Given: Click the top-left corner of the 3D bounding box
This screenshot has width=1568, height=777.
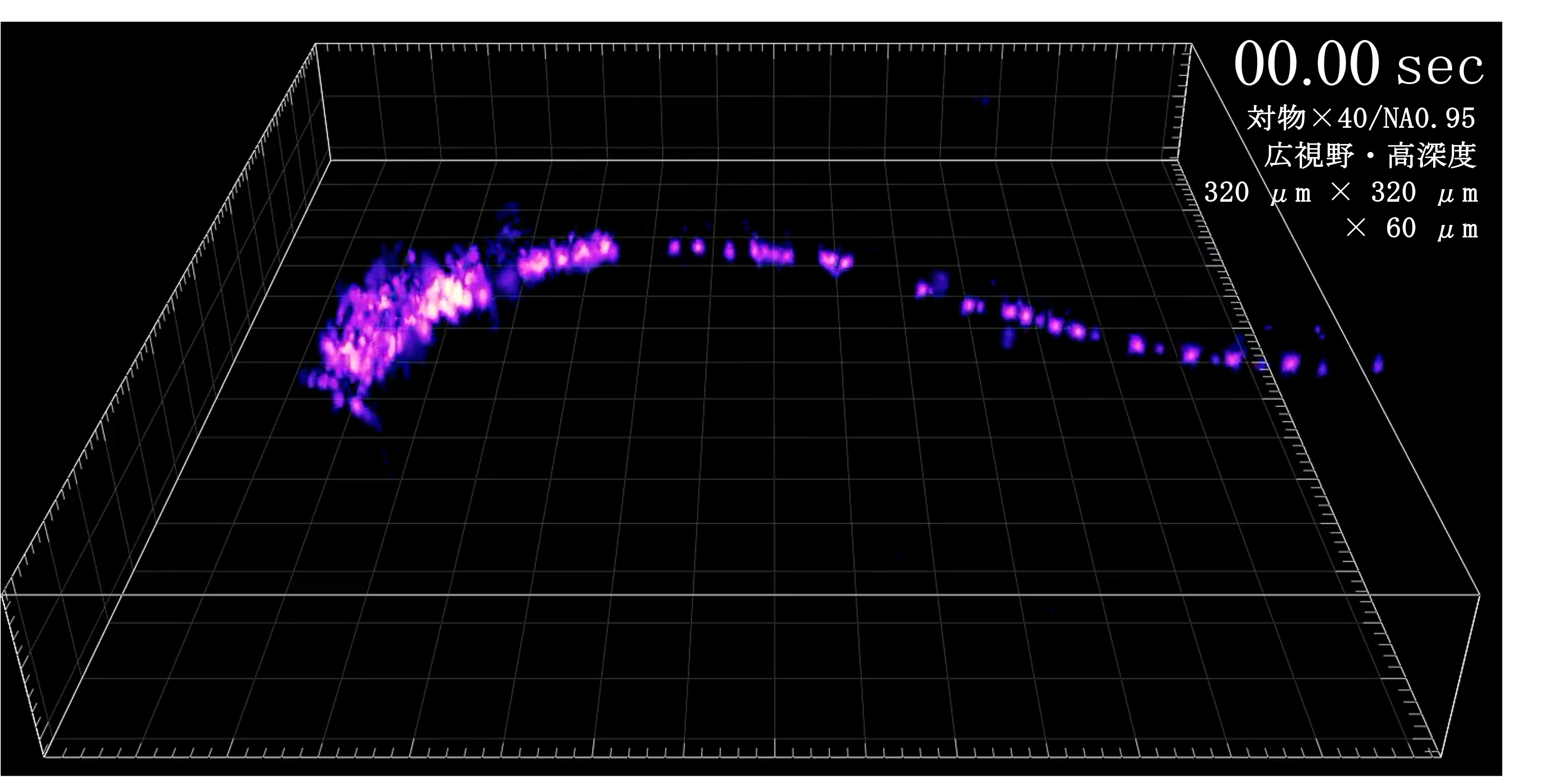Looking at the screenshot, I should coord(314,43).
